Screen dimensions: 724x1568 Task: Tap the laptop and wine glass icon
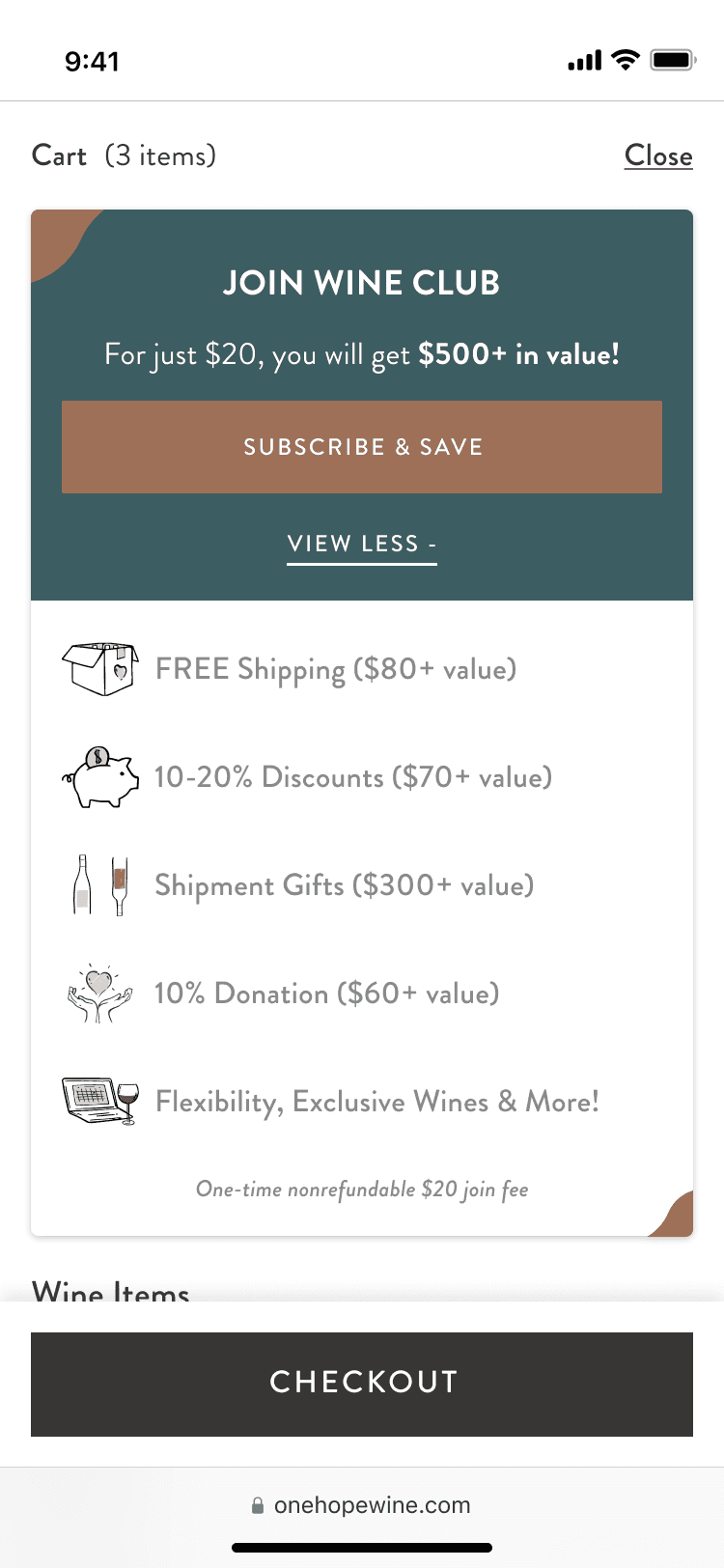pyautogui.click(x=99, y=1102)
